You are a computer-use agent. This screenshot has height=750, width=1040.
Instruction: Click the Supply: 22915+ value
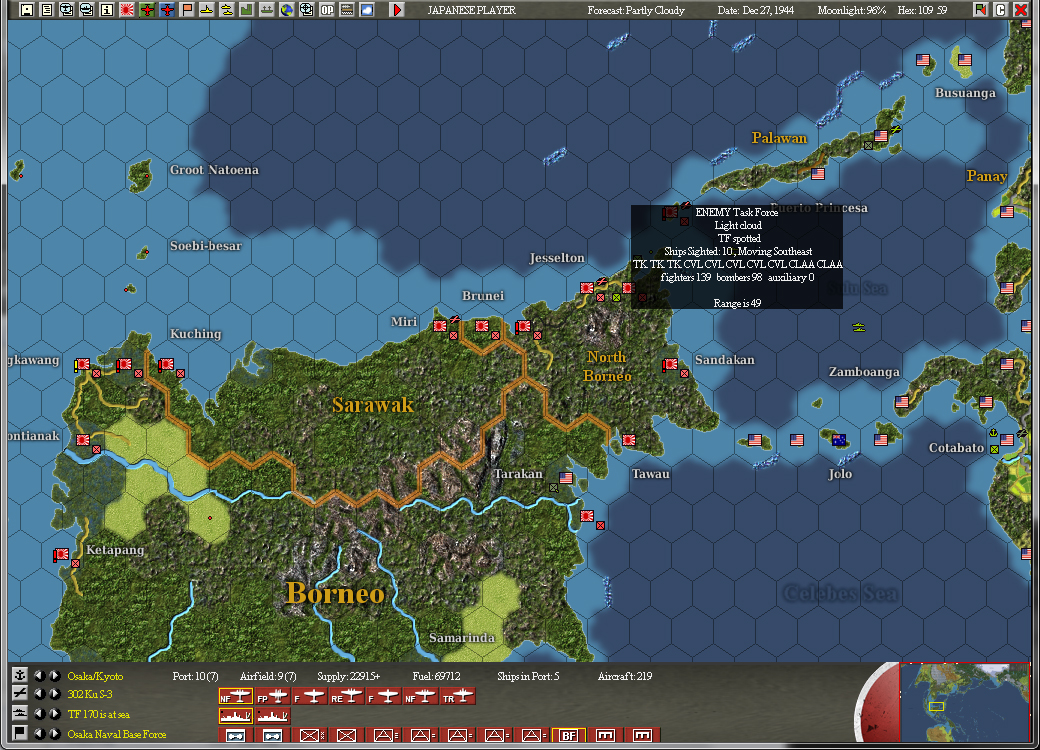coord(348,676)
